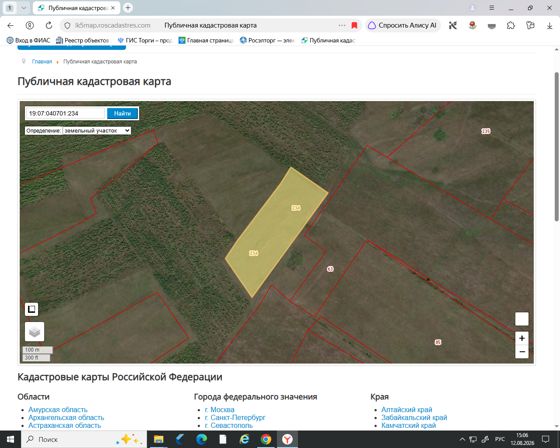Open the three-dots menu in address bar
Image resolution: width=560 pixels, height=448 pixels.
pos(342,25)
